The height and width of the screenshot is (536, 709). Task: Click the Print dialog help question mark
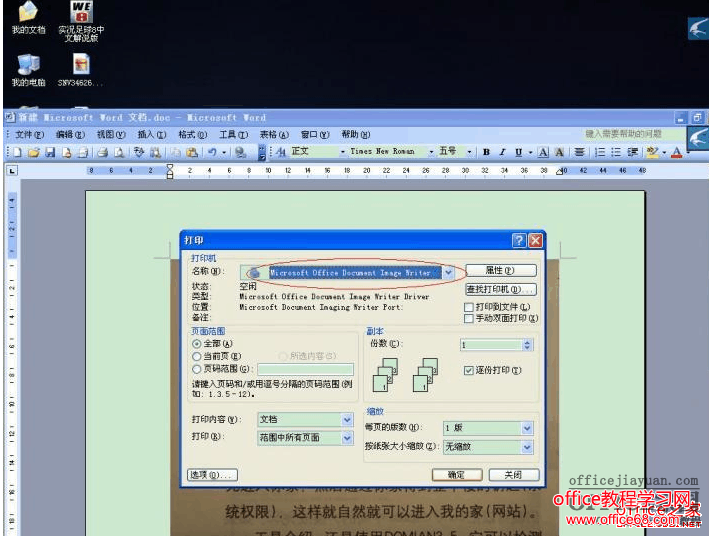pos(519,240)
